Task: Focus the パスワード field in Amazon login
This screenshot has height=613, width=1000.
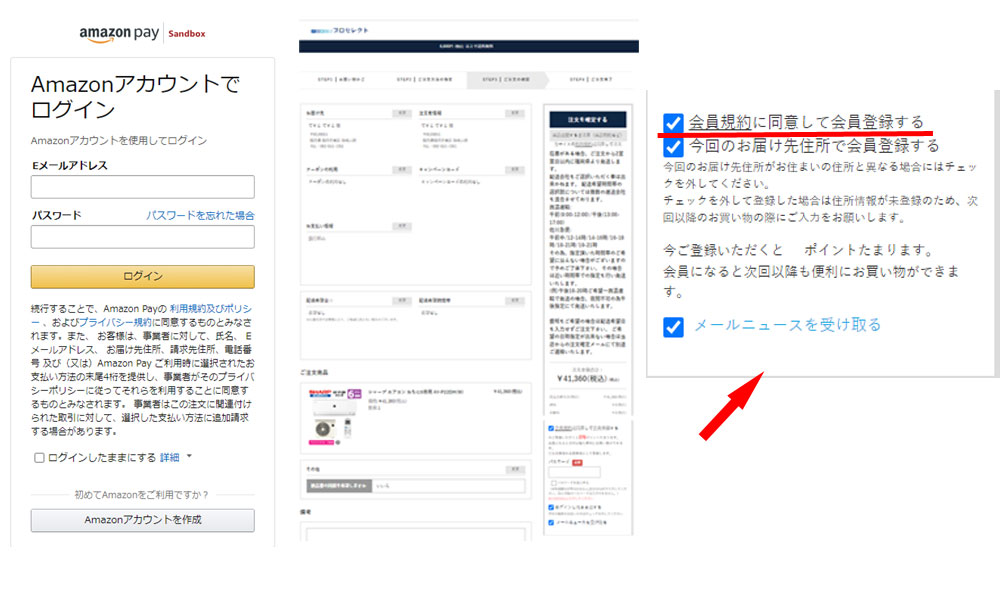Action: (x=142, y=237)
